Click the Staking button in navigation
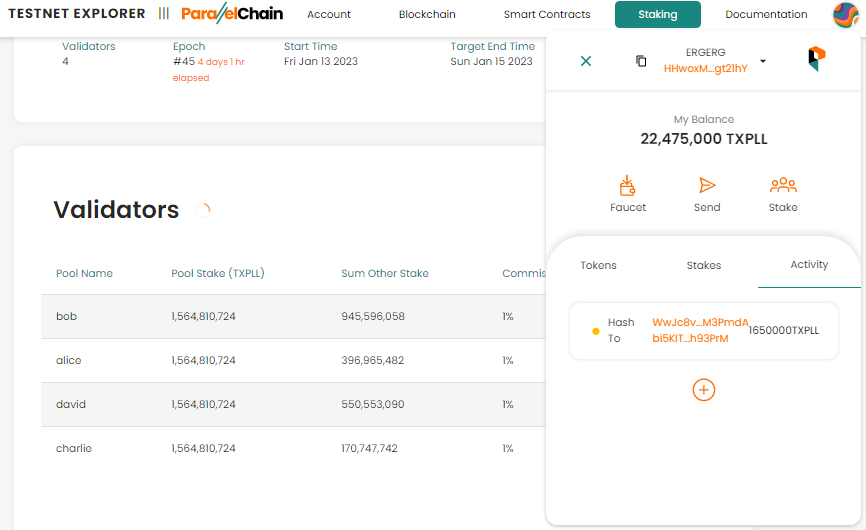The width and height of the screenshot is (866, 530). tap(658, 14)
